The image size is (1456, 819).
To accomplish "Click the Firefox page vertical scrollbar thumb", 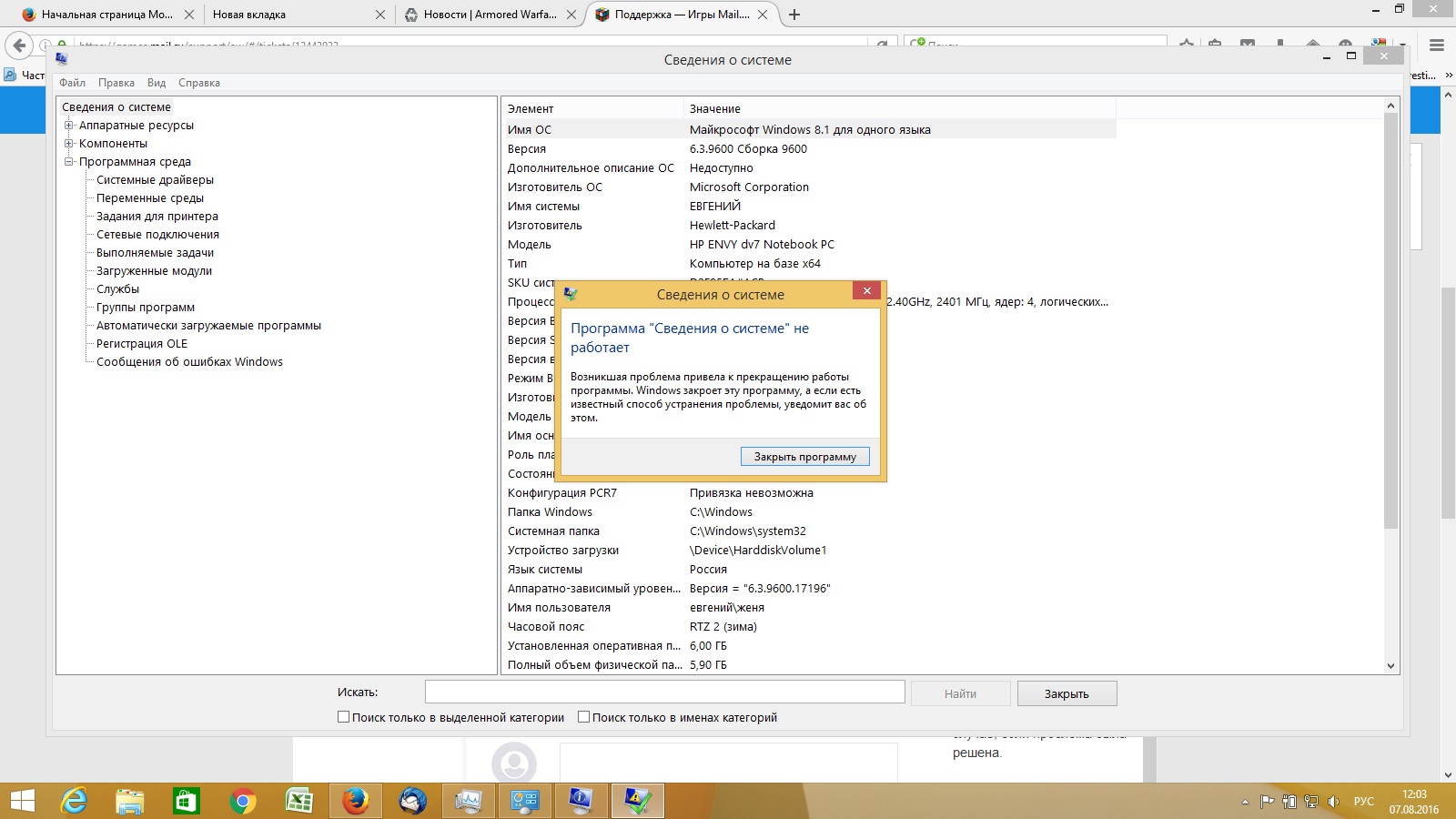I will click(1448, 402).
